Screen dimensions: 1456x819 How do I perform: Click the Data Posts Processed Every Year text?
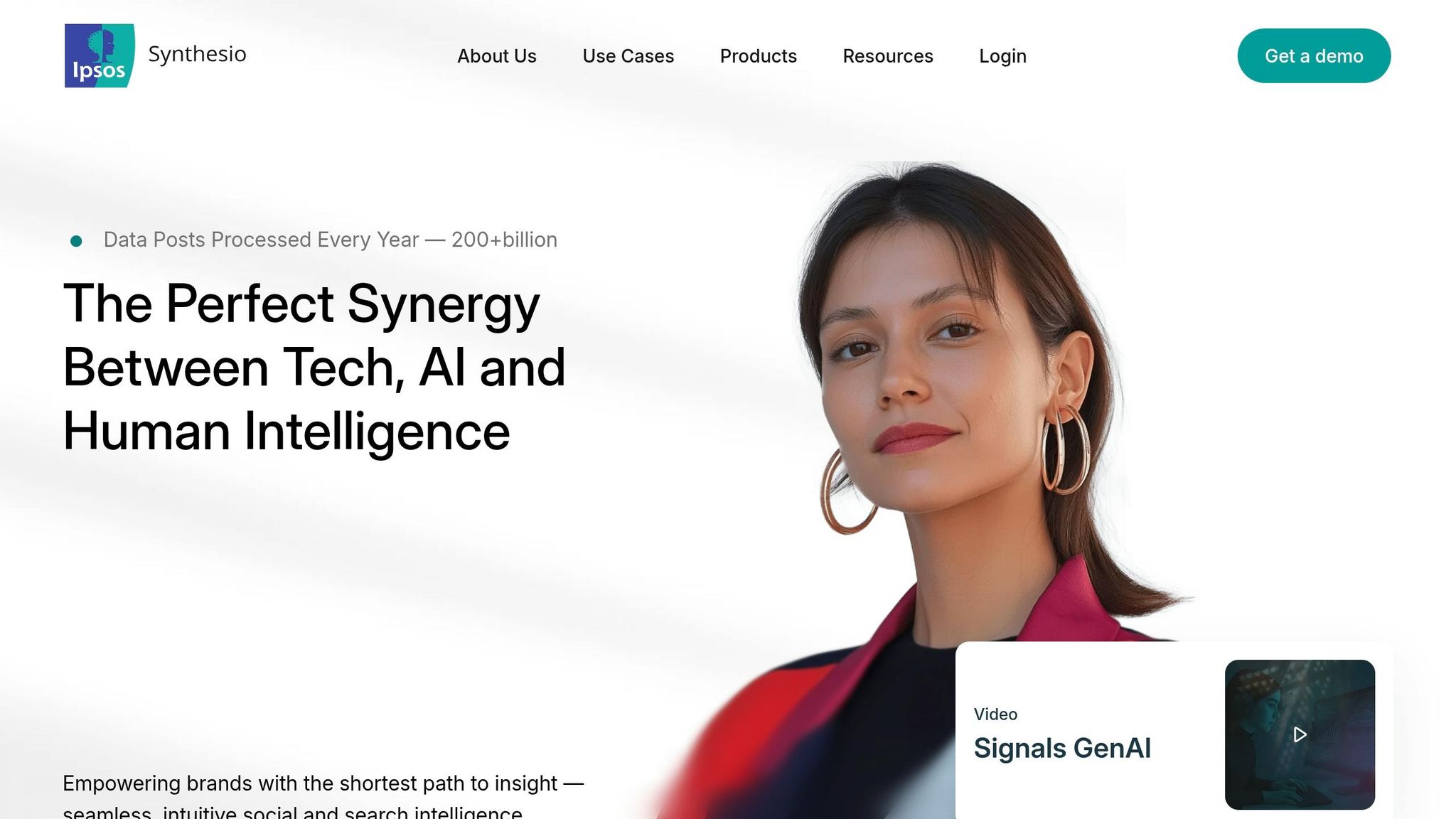tap(261, 240)
